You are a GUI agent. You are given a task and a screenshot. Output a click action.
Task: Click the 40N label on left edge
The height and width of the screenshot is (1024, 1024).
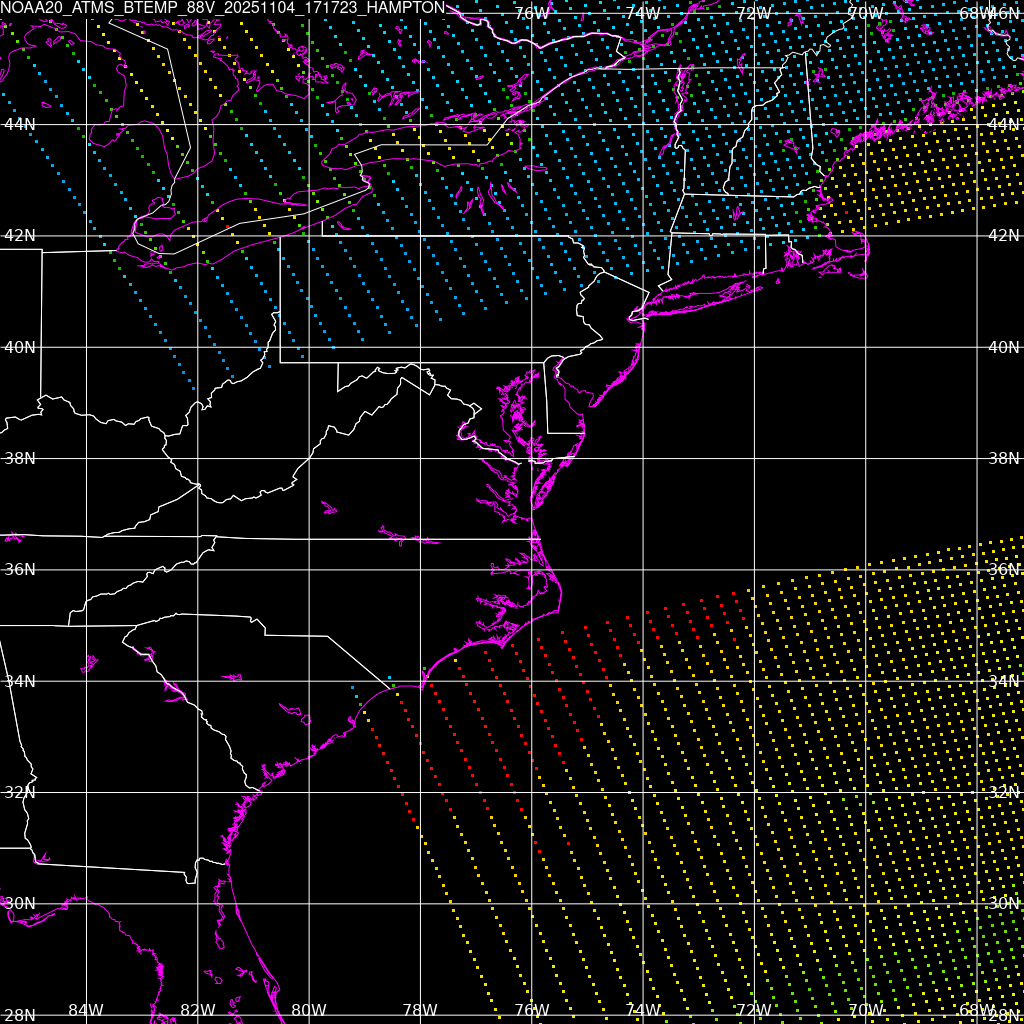point(20,347)
